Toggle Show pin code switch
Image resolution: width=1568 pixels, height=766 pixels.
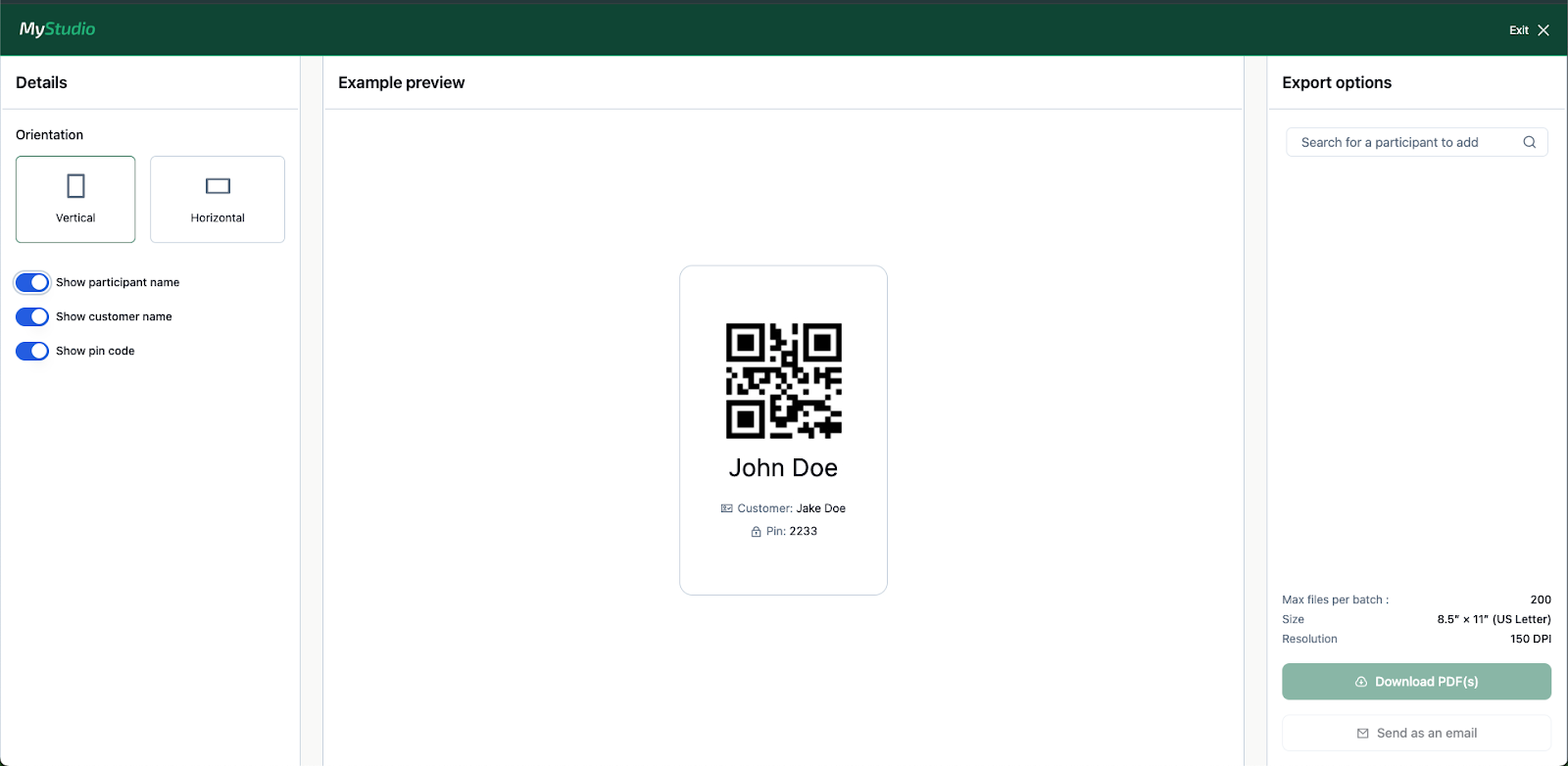pos(32,351)
